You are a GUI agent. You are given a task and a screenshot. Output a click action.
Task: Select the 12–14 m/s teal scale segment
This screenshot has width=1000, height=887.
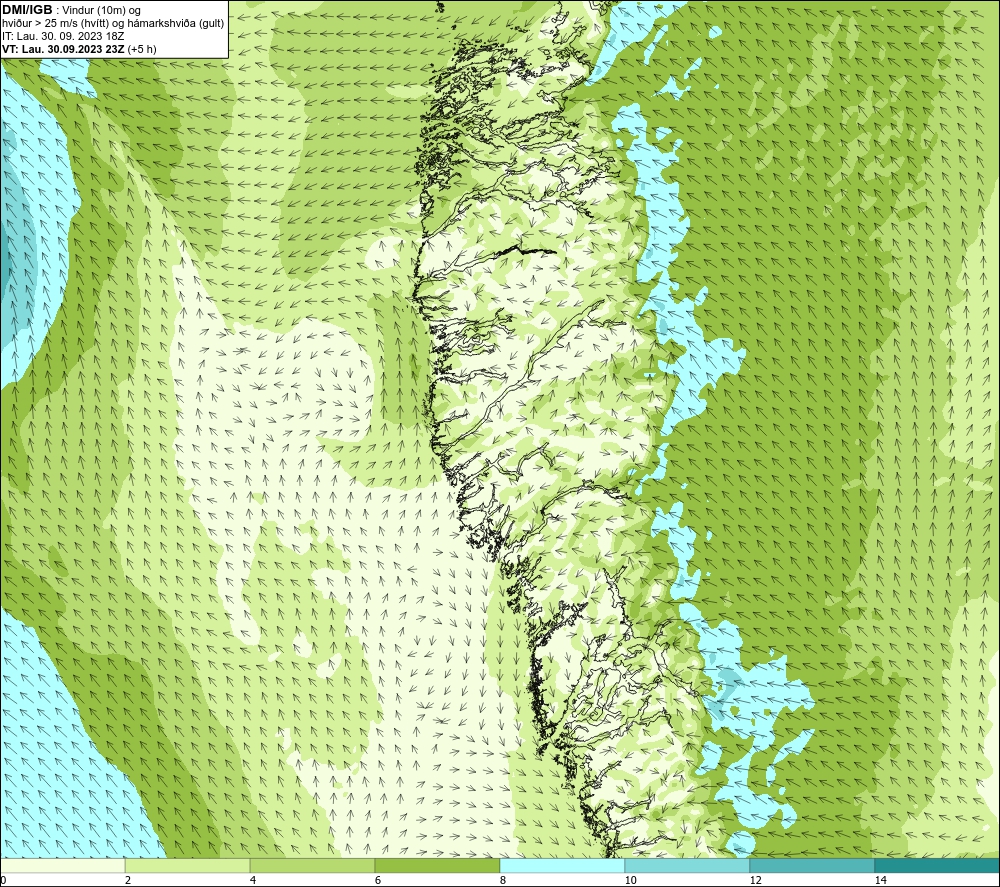[x=812, y=866]
